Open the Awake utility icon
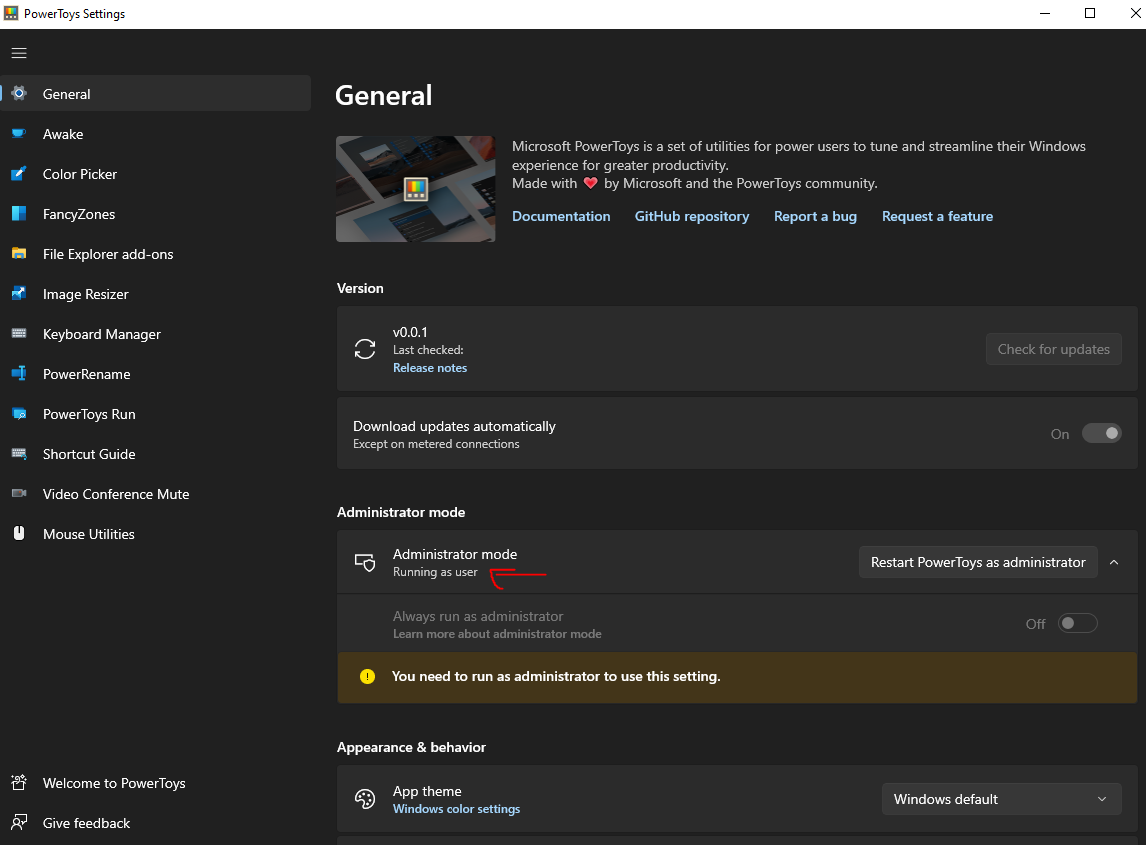The image size is (1146, 845). pos(19,134)
